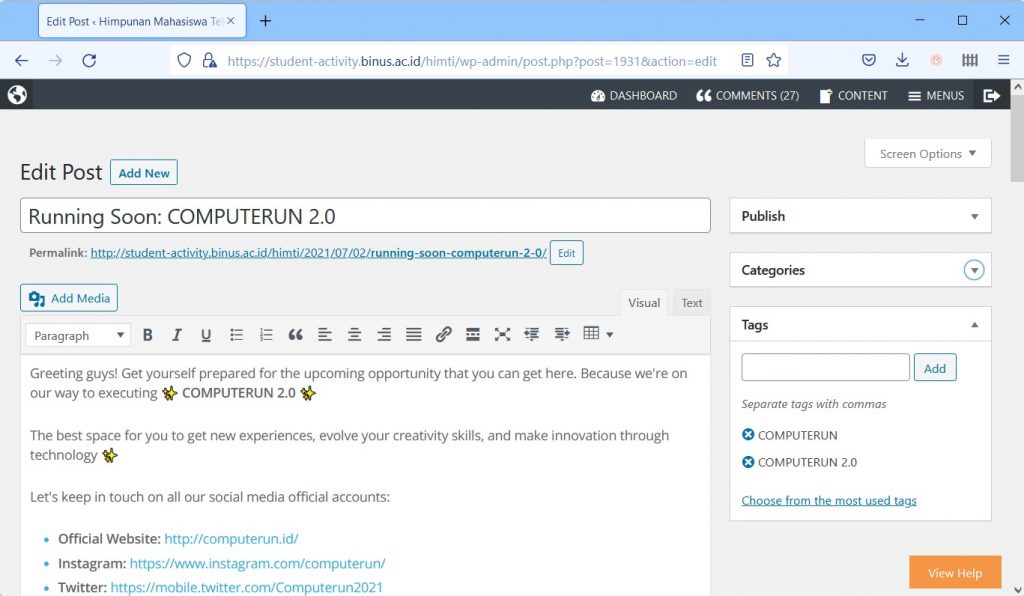1024x596 pixels.
Task: Open the Screen Options dropdown
Action: (927, 154)
